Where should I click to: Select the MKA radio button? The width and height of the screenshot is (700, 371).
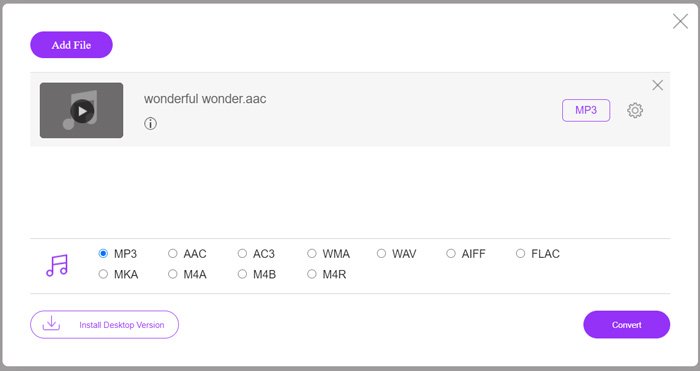103,274
